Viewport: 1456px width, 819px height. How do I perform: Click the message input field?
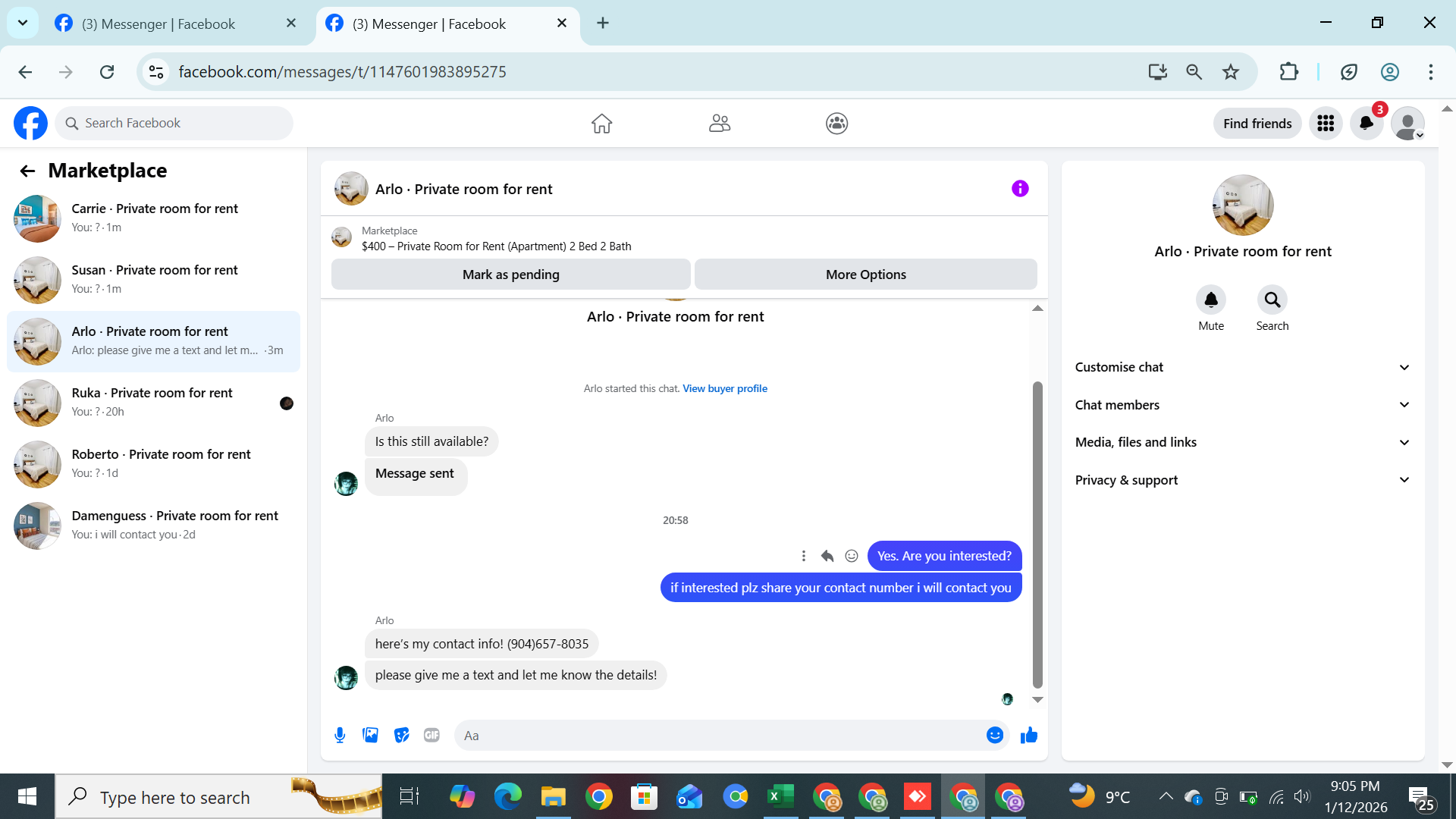720,735
